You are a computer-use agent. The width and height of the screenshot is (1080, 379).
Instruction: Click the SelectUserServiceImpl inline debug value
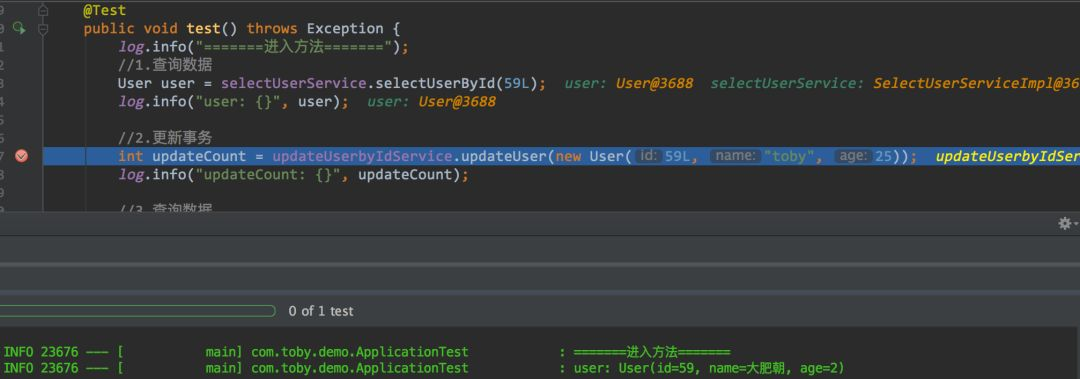coord(976,83)
